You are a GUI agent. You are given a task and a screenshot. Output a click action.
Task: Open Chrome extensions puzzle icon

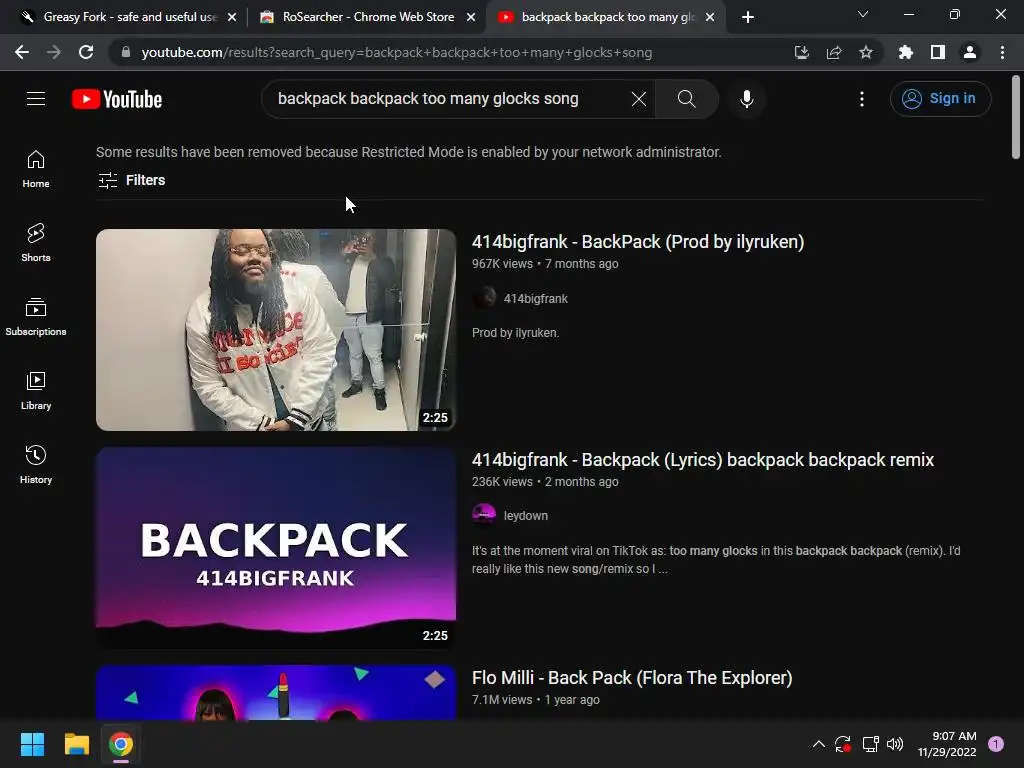pos(906,52)
